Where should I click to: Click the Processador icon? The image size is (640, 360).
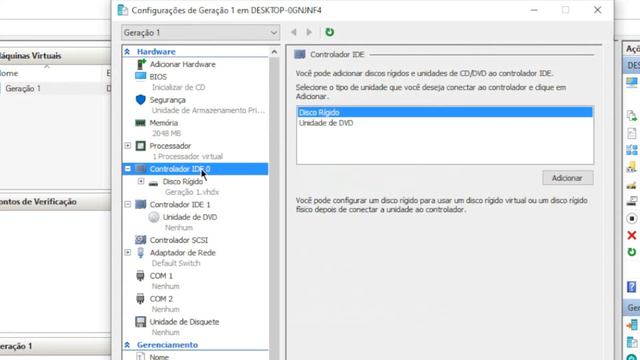click(140, 146)
